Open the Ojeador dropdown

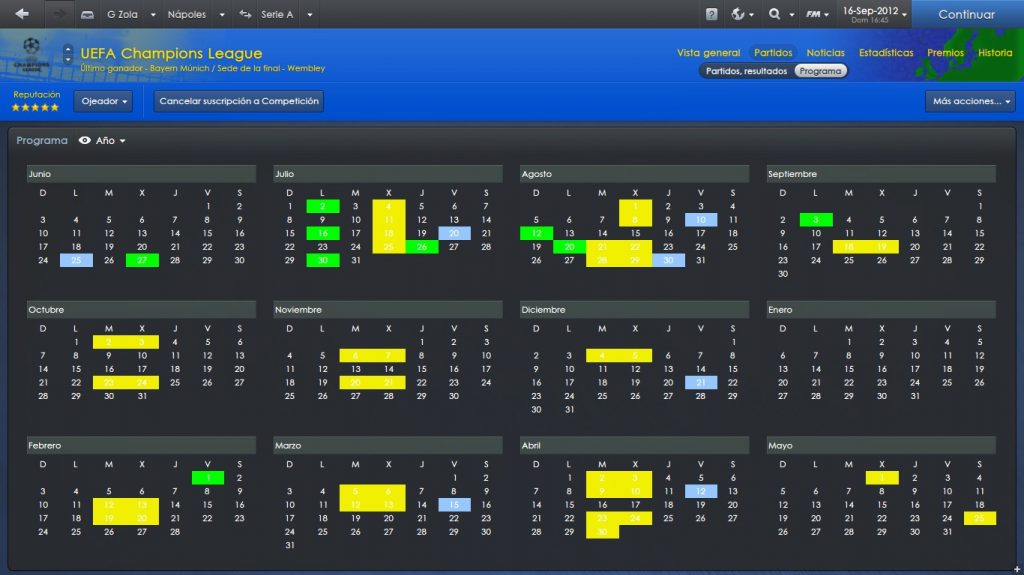[104, 101]
